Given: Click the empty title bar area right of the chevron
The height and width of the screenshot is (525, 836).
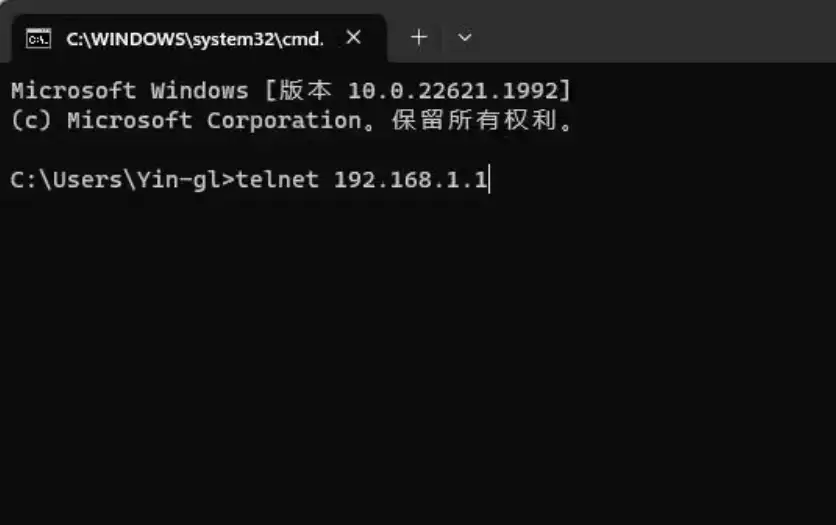Looking at the screenshot, I should tap(656, 32).
